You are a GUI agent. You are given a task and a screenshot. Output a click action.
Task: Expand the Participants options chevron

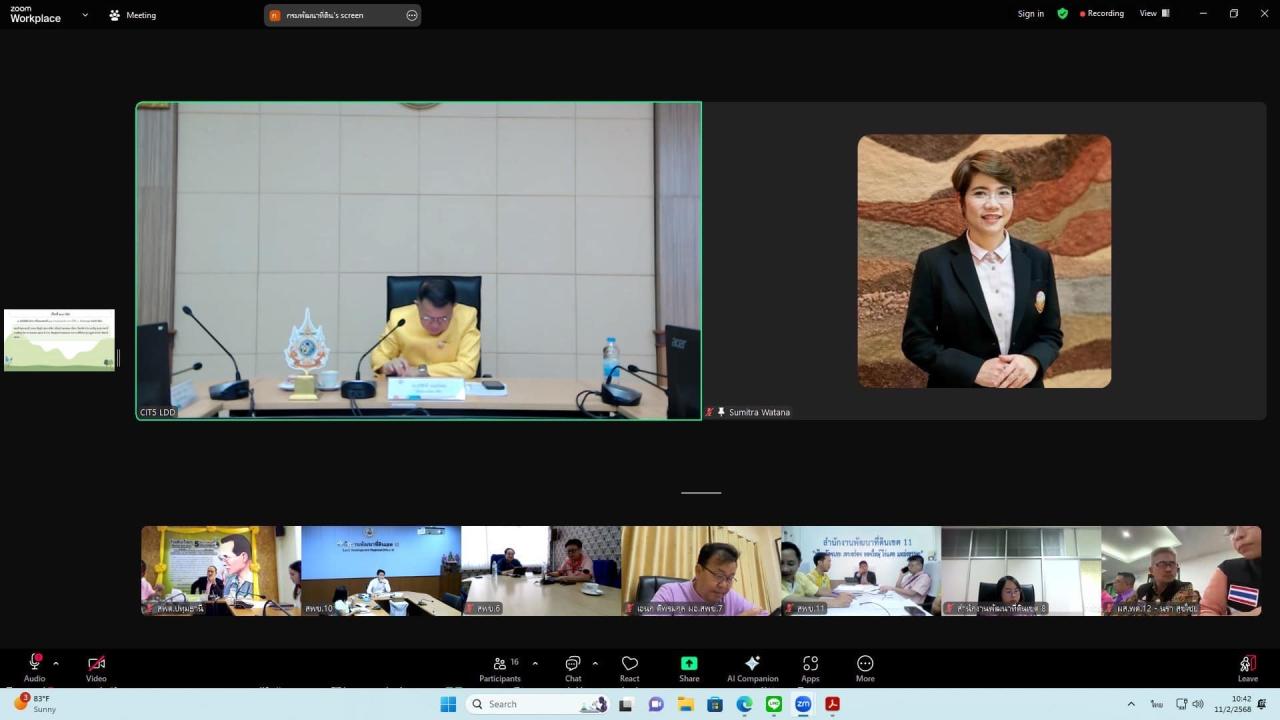coord(535,663)
